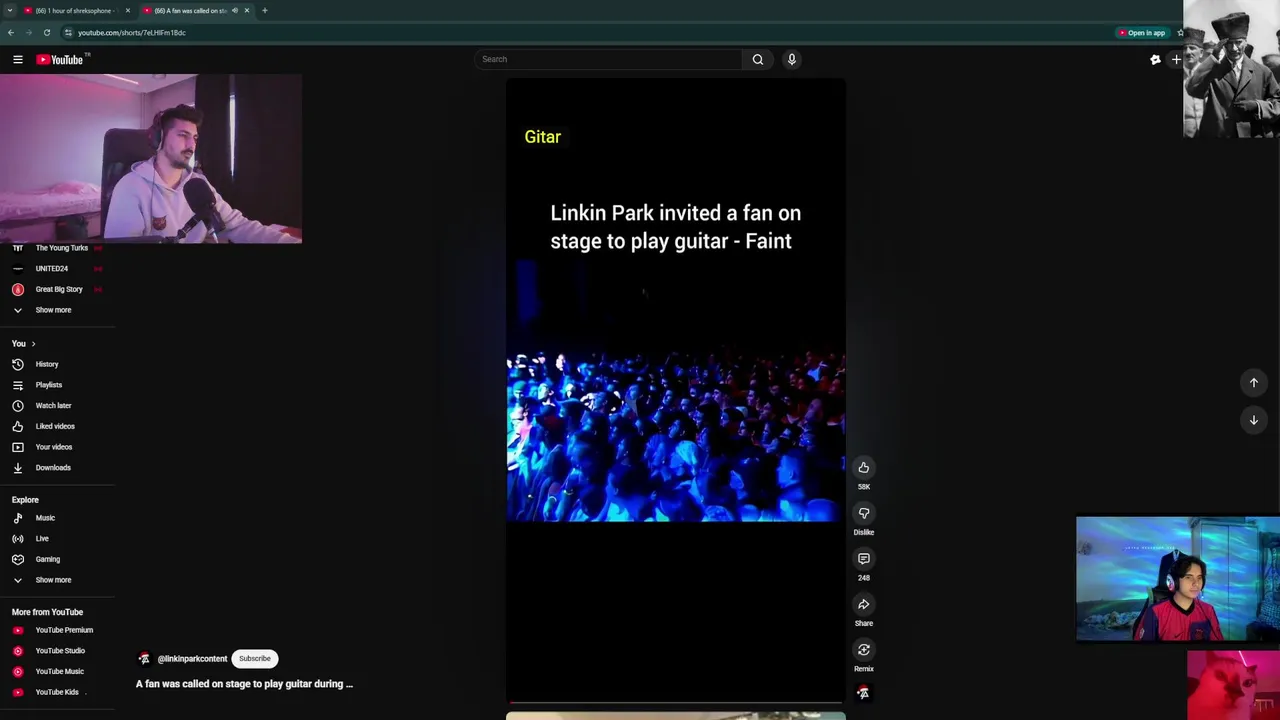The width and height of the screenshot is (1280, 720).
Task: Expand the You section chevron
Action: tap(33, 344)
